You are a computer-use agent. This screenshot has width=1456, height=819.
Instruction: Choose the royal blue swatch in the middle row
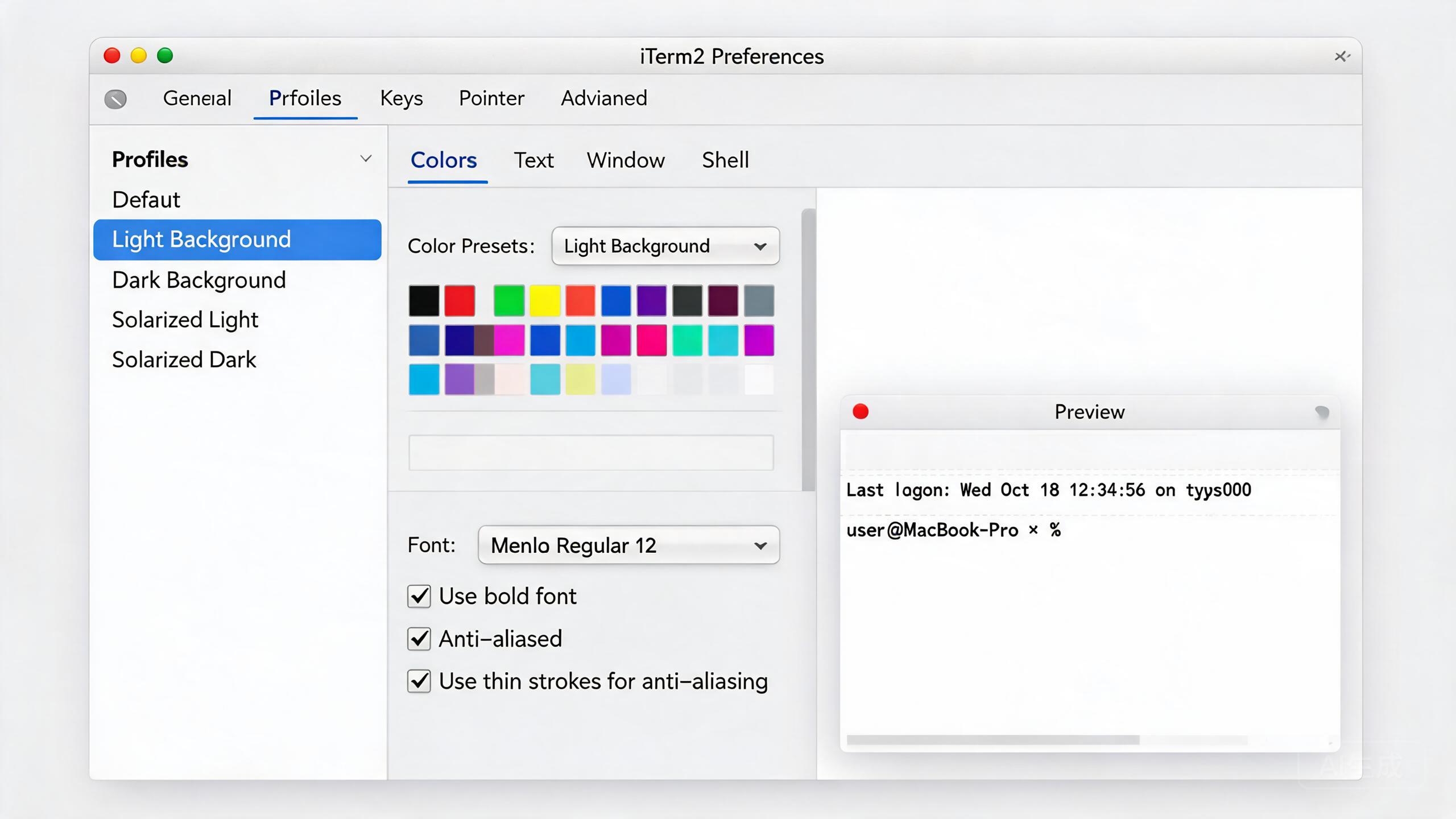tap(545, 340)
